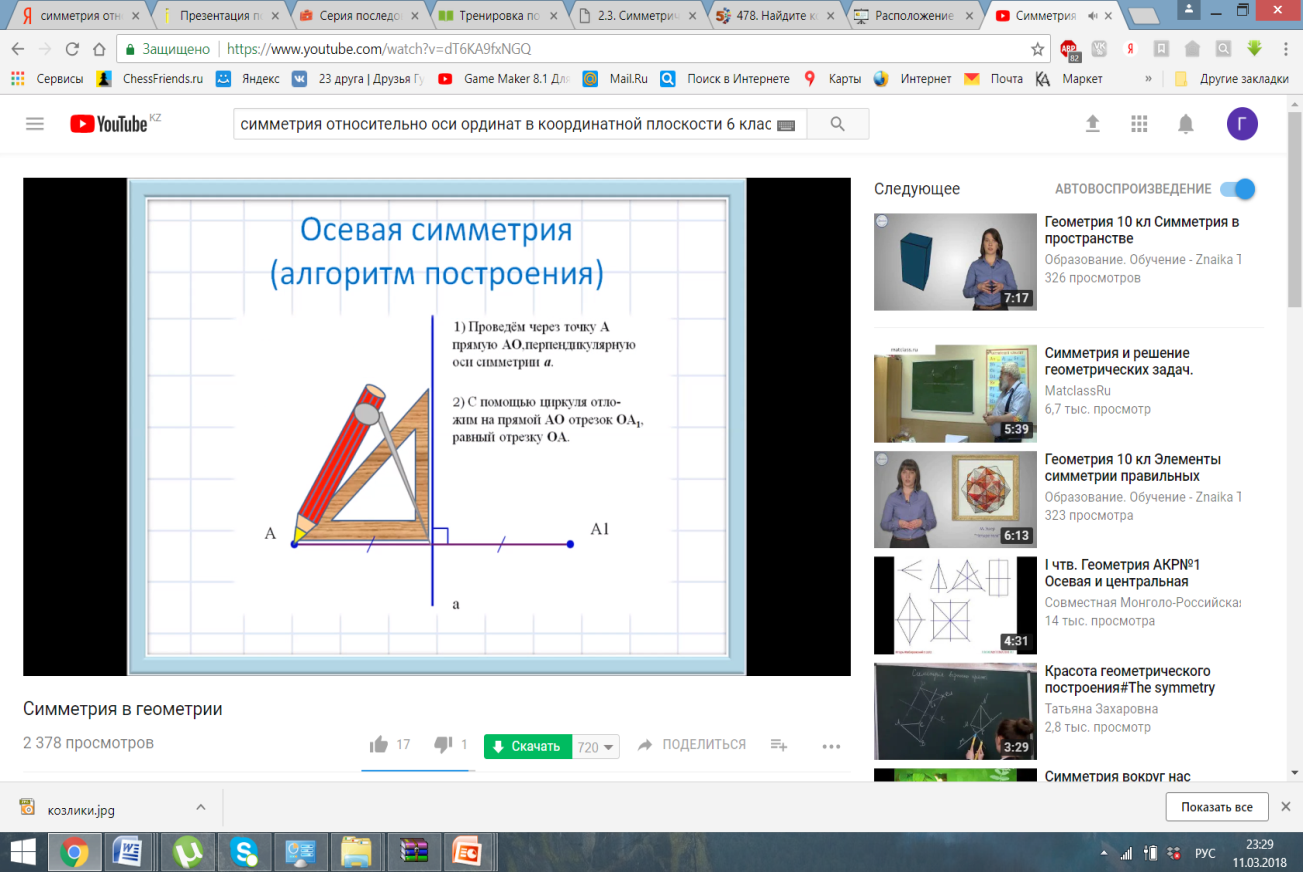This screenshot has width=1303, height=872.
Task: Switch to the Тренировка browser tab
Action: coord(495,16)
